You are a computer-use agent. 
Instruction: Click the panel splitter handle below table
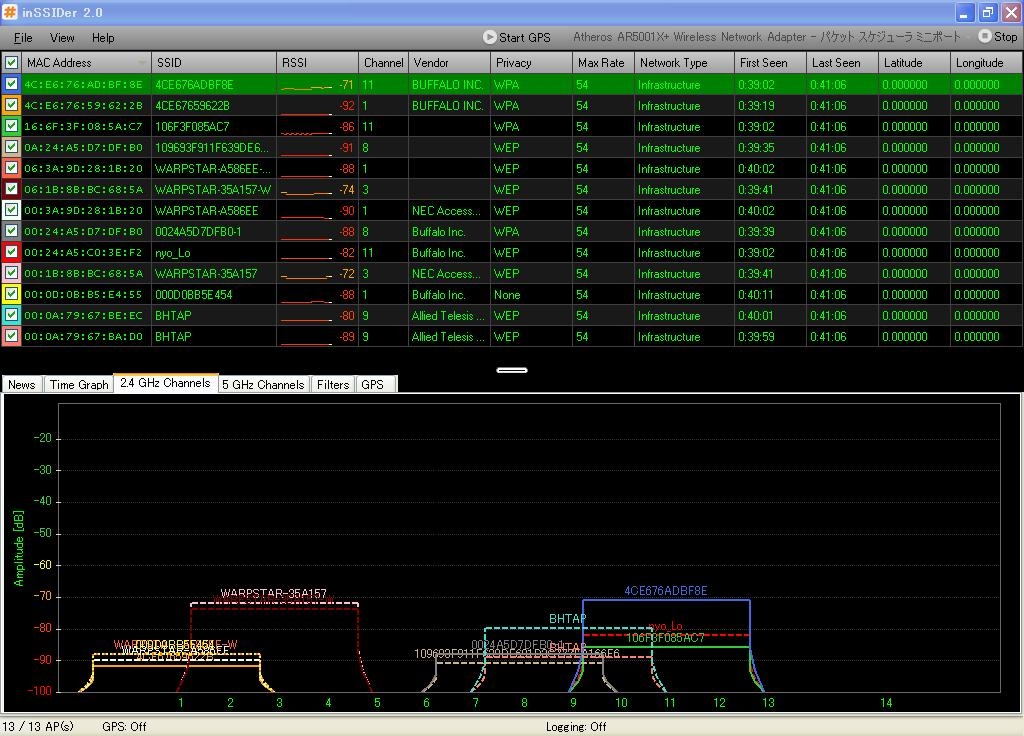click(x=511, y=370)
